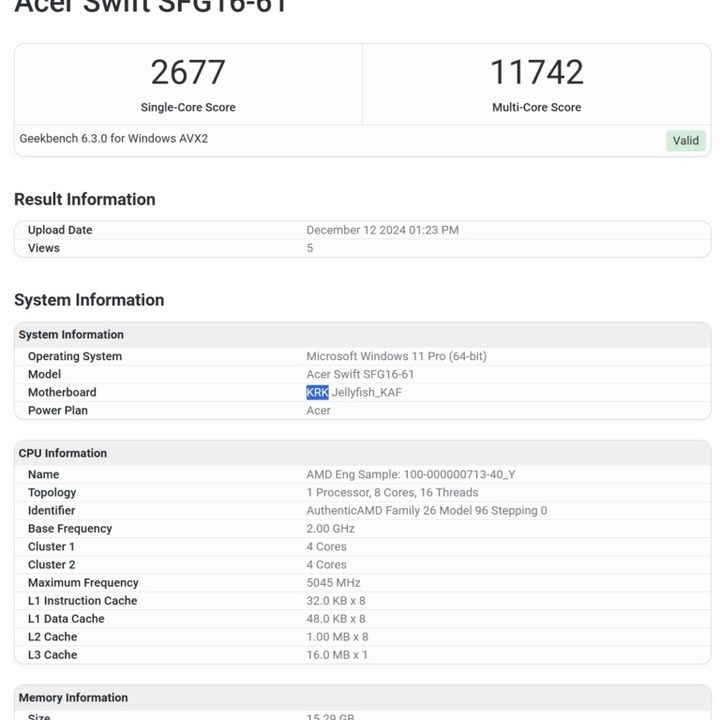Click the Single-Core Score label
This screenshot has height=720, width=720.
(188, 107)
